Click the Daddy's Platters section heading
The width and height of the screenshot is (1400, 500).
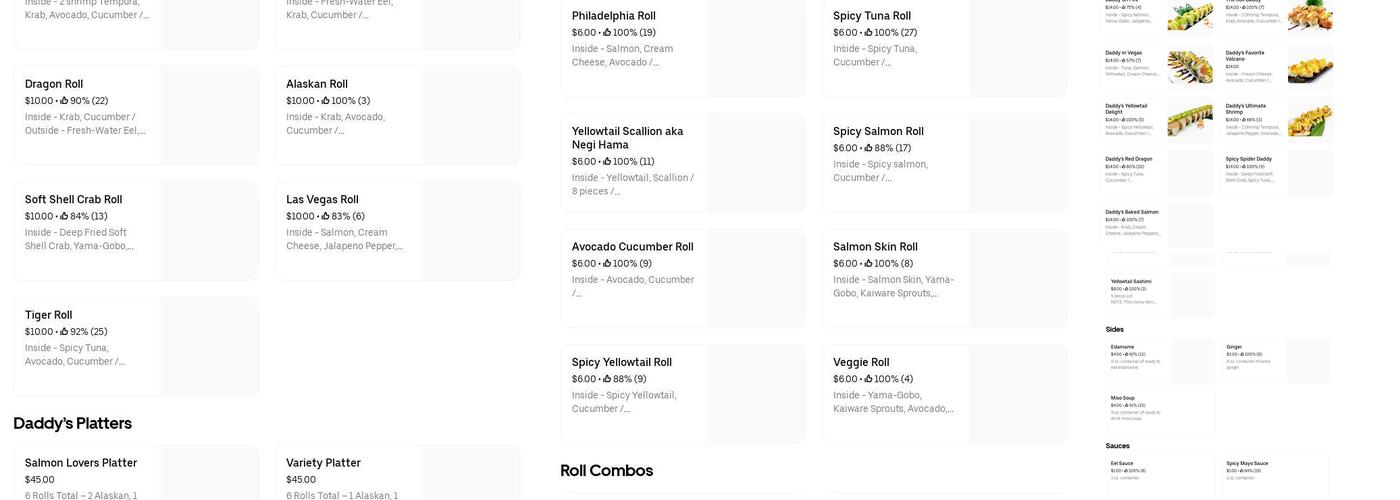[x=73, y=423]
